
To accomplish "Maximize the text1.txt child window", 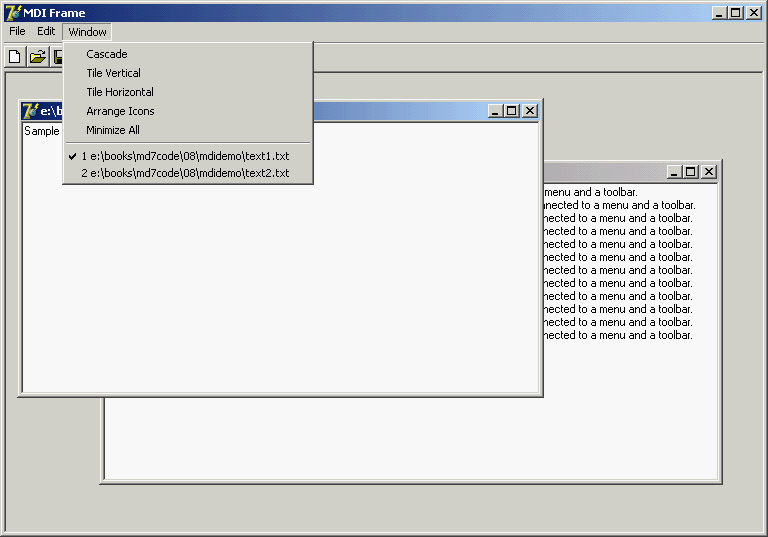I will pyautogui.click(x=512, y=111).
